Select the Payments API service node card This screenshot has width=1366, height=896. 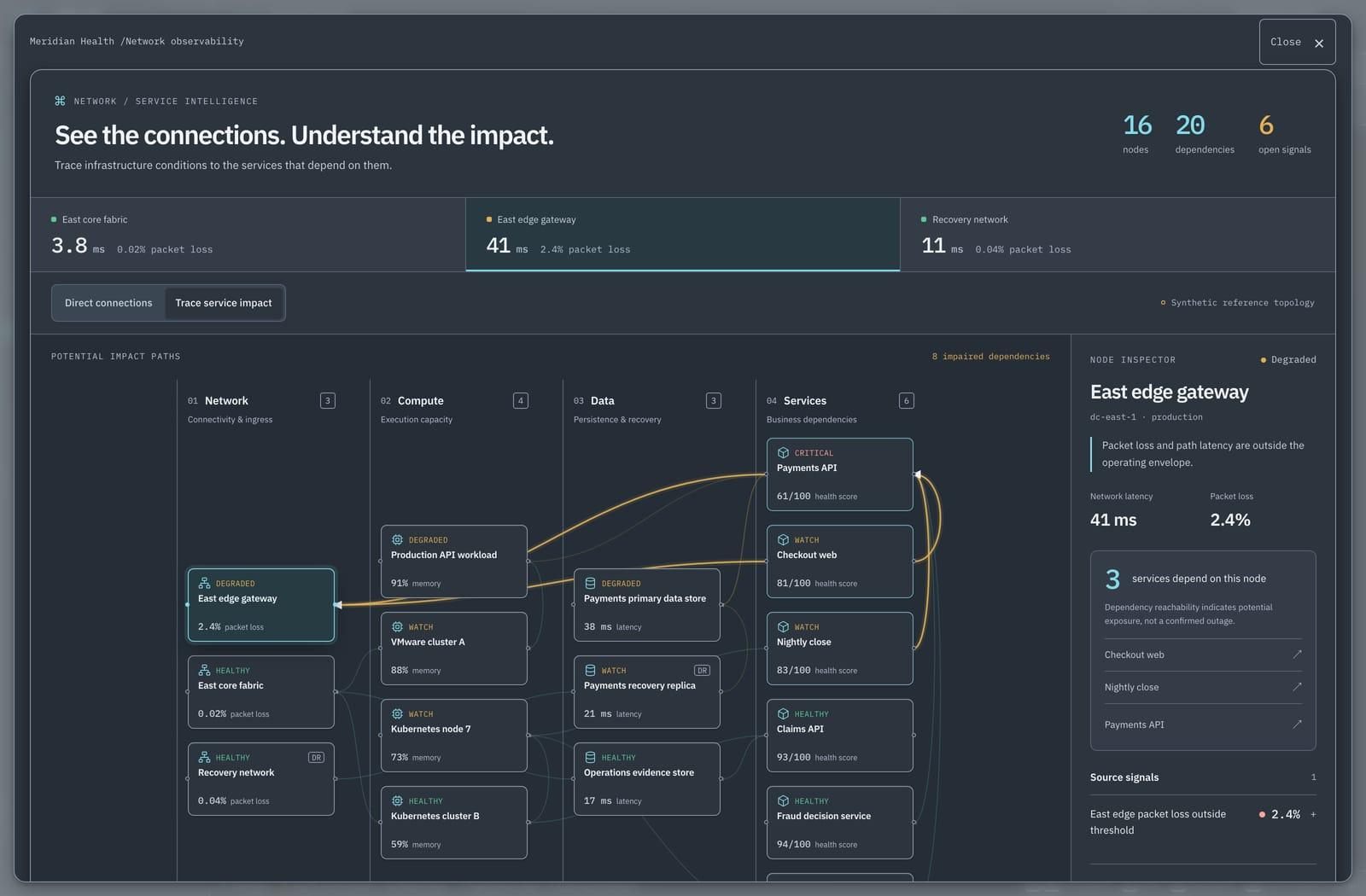point(840,474)
